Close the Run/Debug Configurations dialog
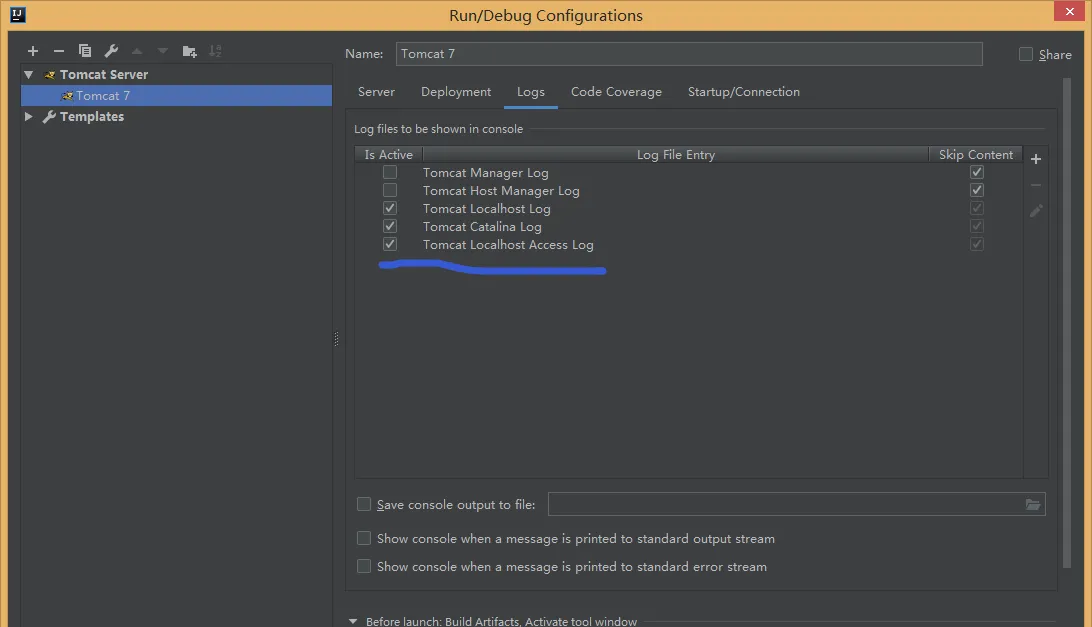The image size is (1092, 627). 1070,11
